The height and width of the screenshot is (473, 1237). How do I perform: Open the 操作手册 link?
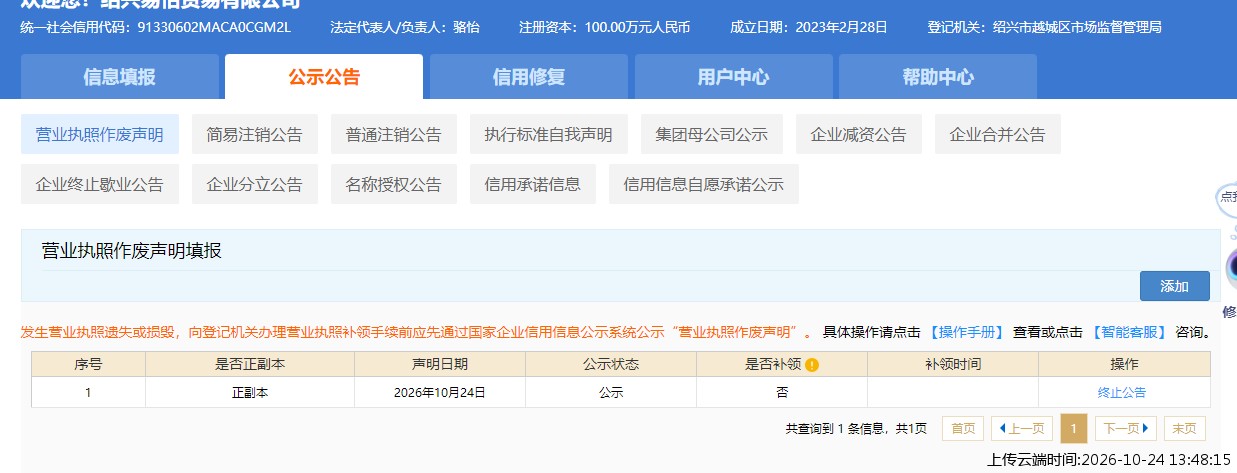(x=968, y=332)
